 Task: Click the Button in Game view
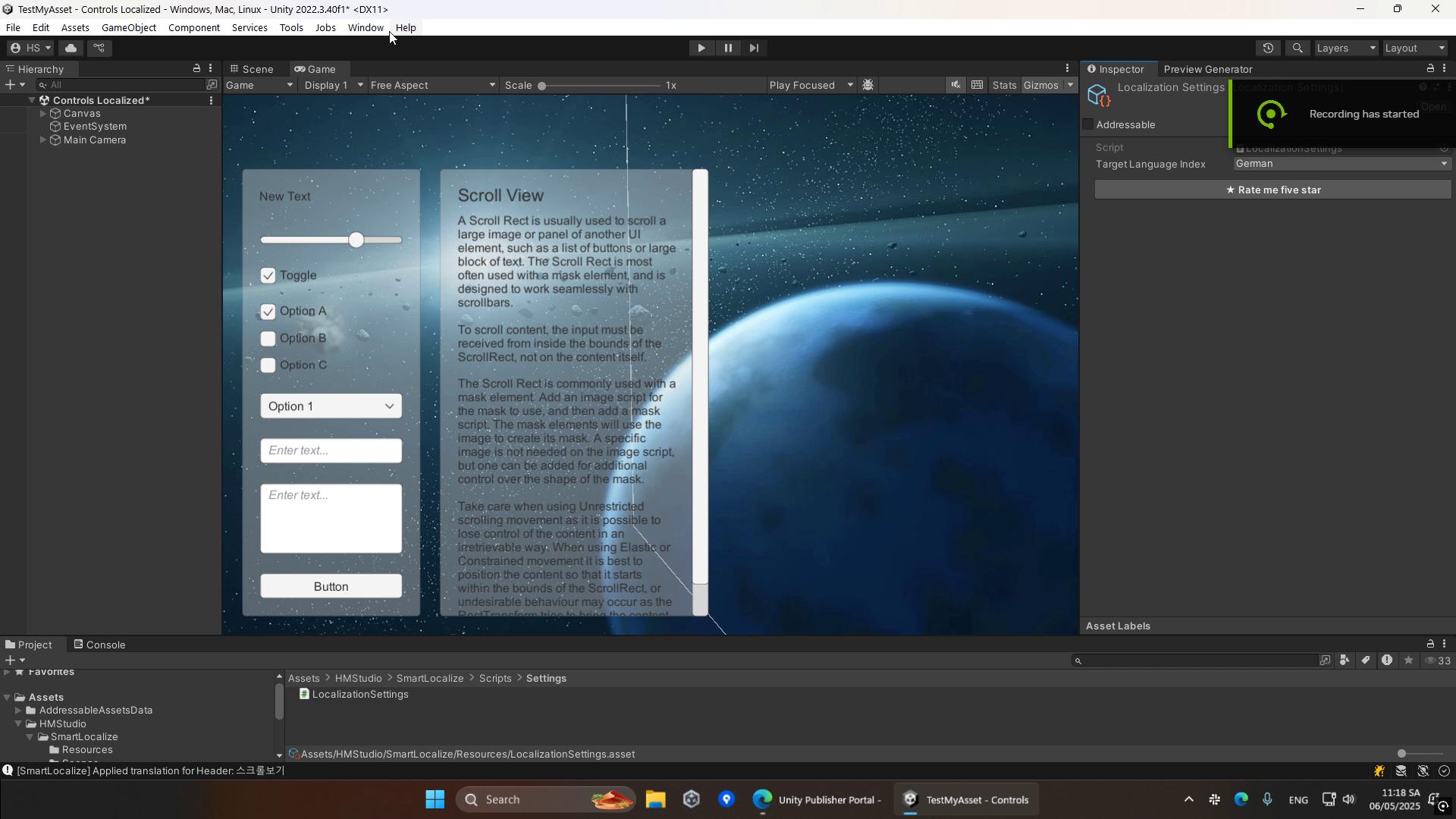(331, 586)
